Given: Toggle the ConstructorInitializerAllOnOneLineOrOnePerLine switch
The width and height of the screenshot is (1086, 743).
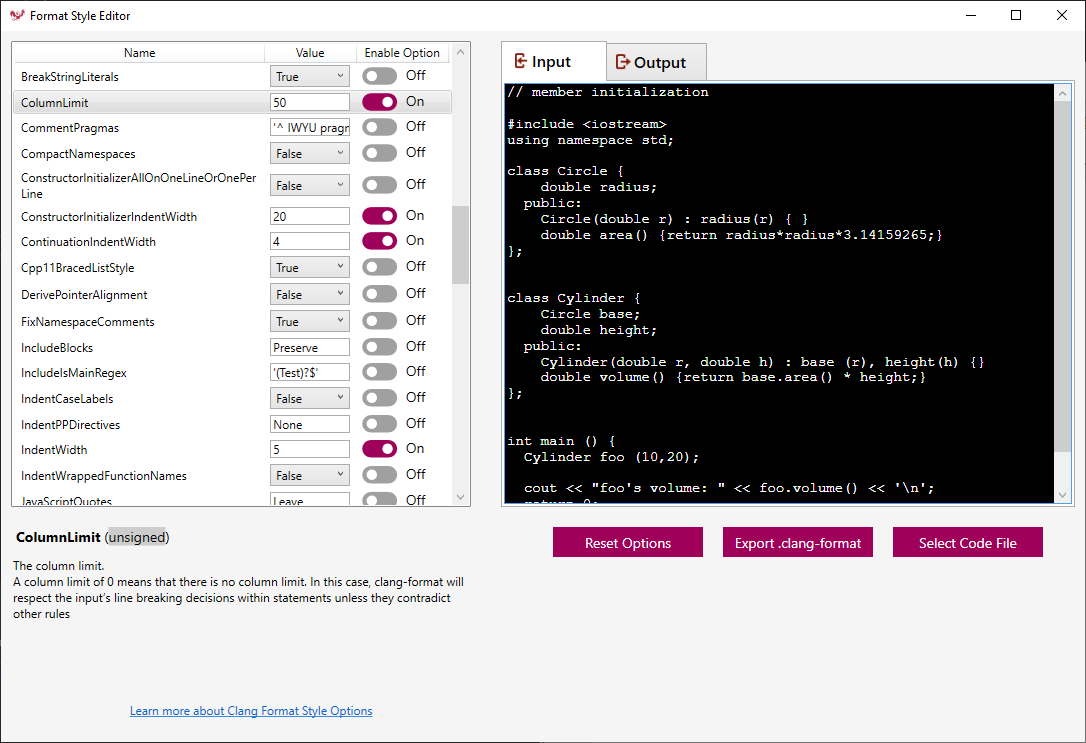Looking at the screenshot, I should coord(380,185).
